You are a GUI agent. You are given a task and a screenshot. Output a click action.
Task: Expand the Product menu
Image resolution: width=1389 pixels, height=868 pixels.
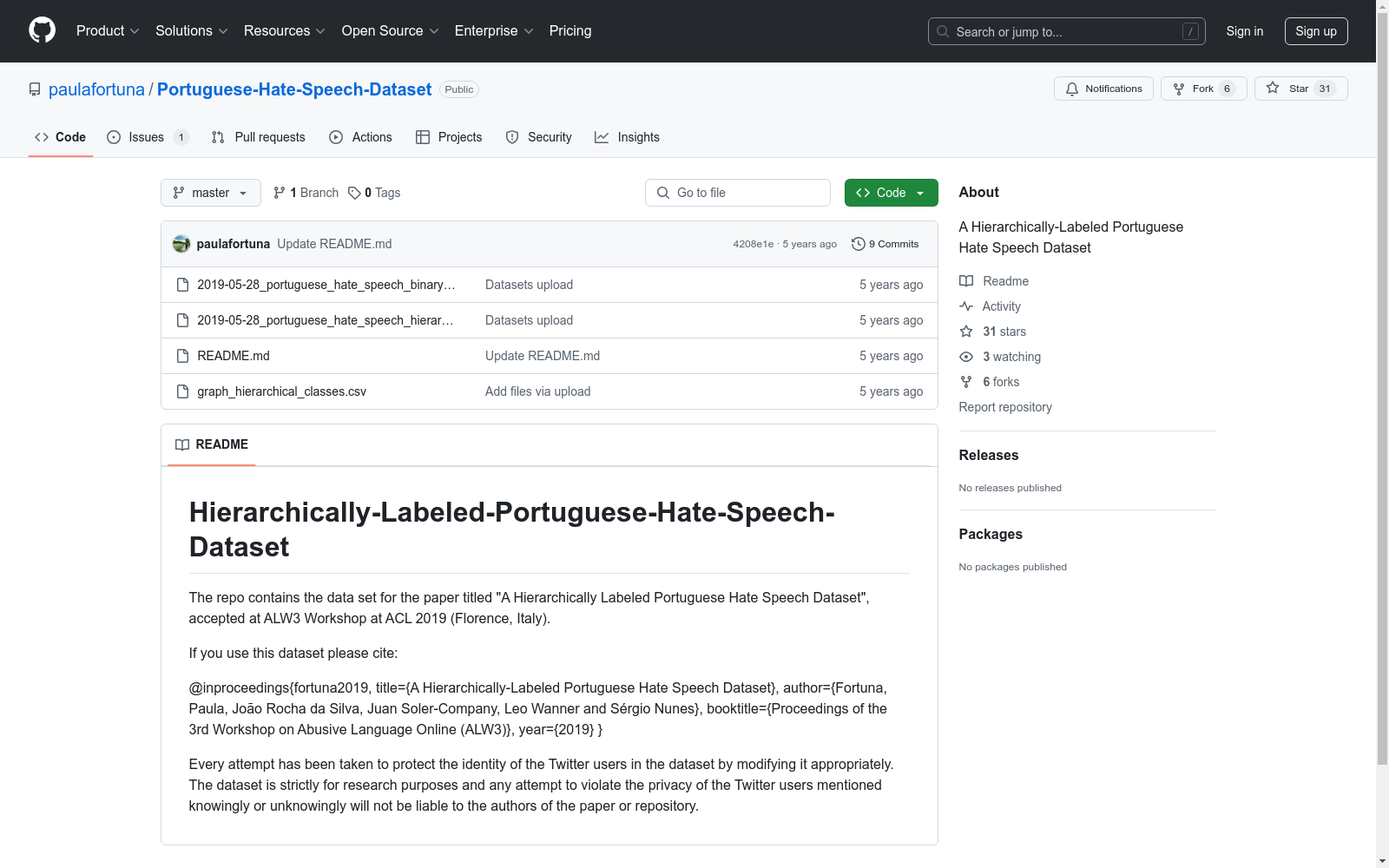coord(108,31)
